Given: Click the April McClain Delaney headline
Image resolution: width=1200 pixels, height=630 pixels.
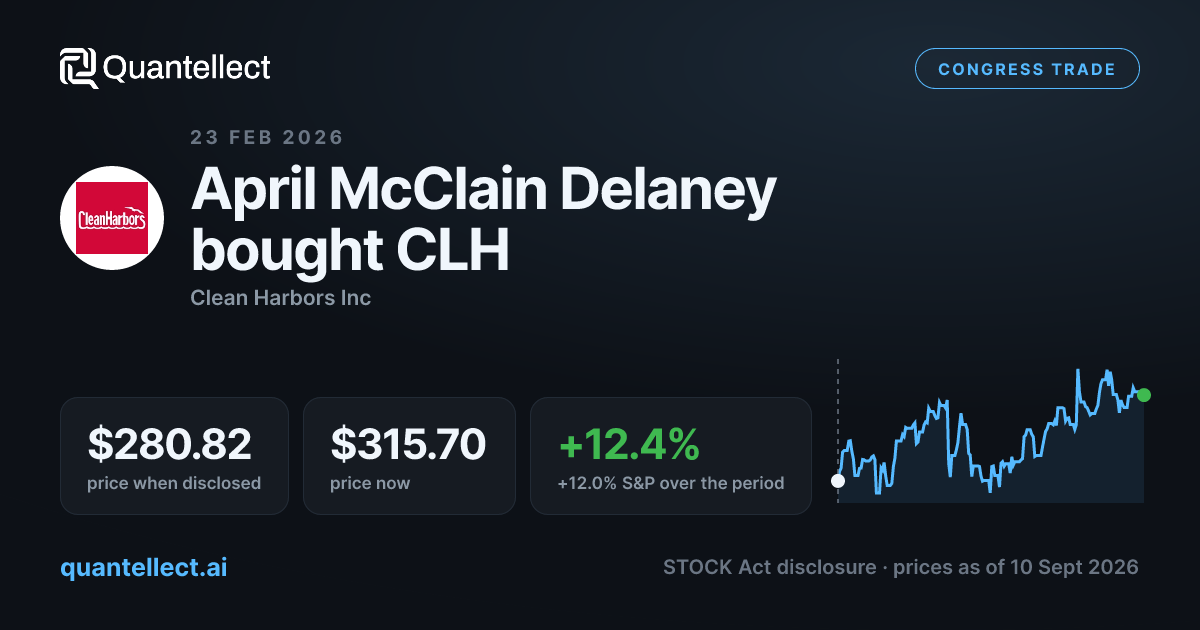Looking at the screenshot, I should 484,190.
